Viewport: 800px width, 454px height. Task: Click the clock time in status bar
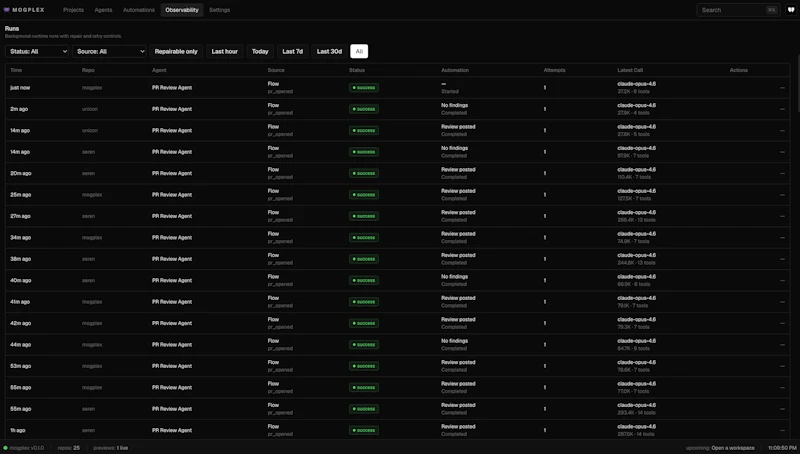pos(782,448)
